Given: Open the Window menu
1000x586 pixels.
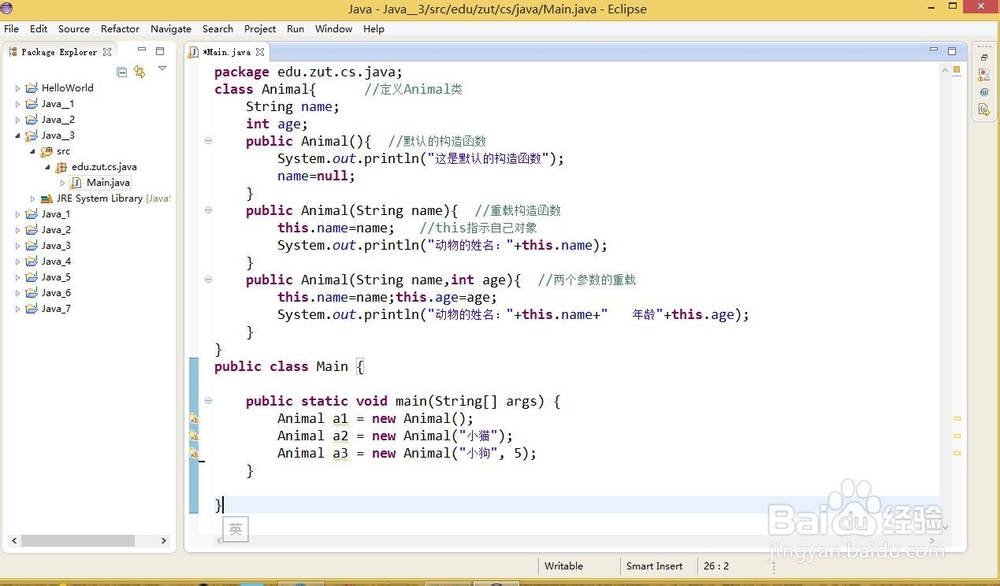Looking at the screenshot, I should (x=334, y=29).
